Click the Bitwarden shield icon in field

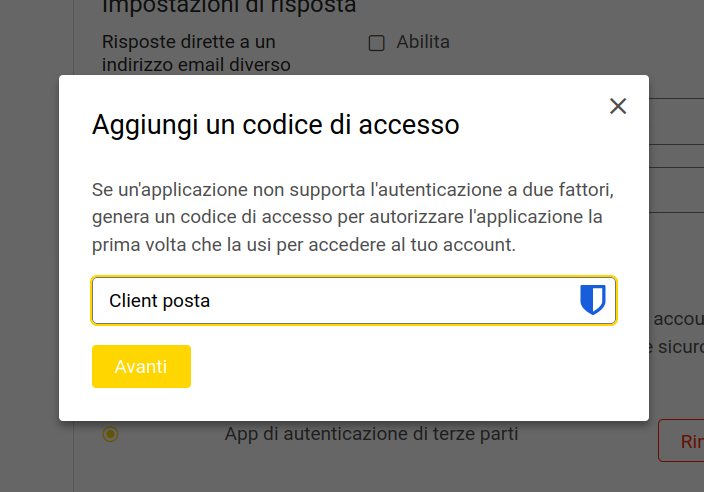tap(593, 300)
